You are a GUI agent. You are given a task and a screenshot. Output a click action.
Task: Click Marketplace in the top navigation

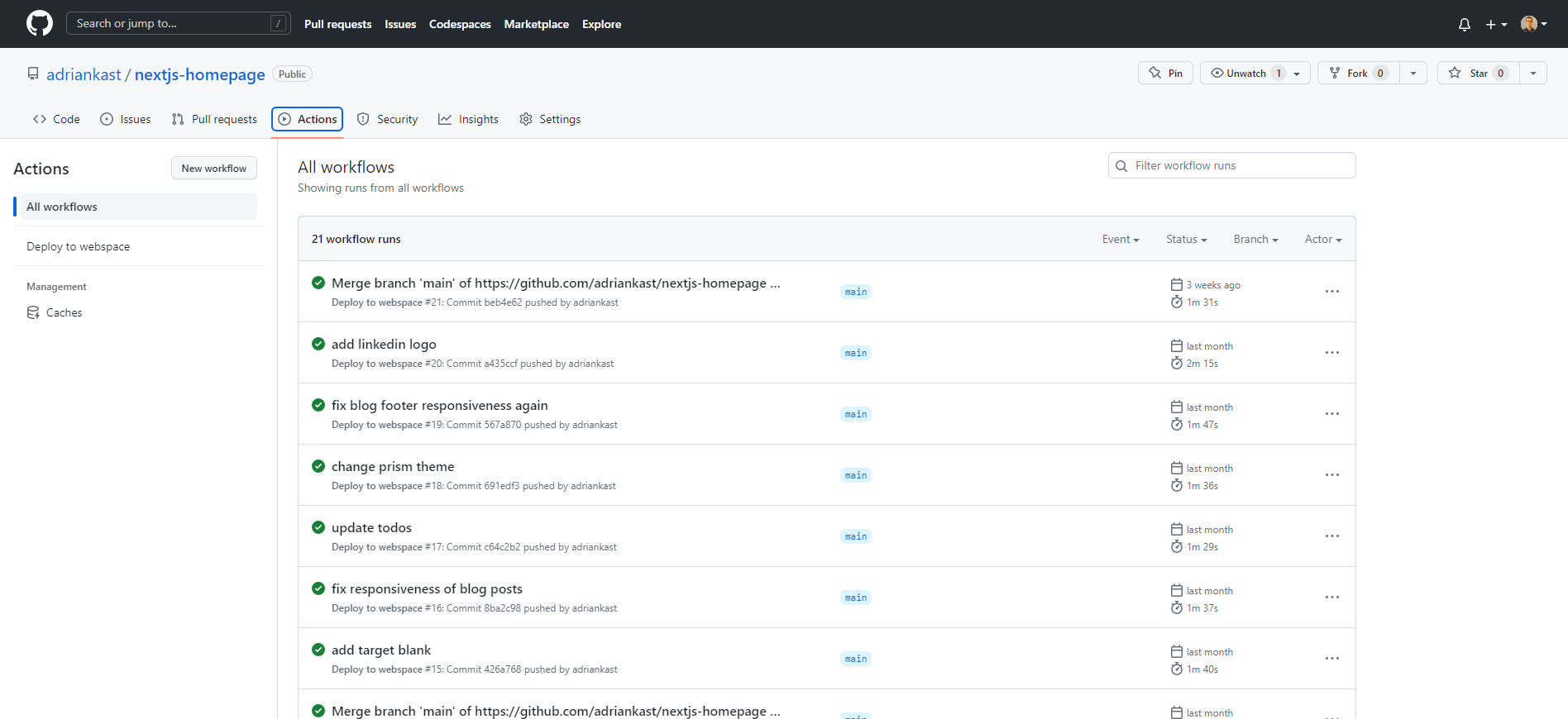(x=537, y=24)
